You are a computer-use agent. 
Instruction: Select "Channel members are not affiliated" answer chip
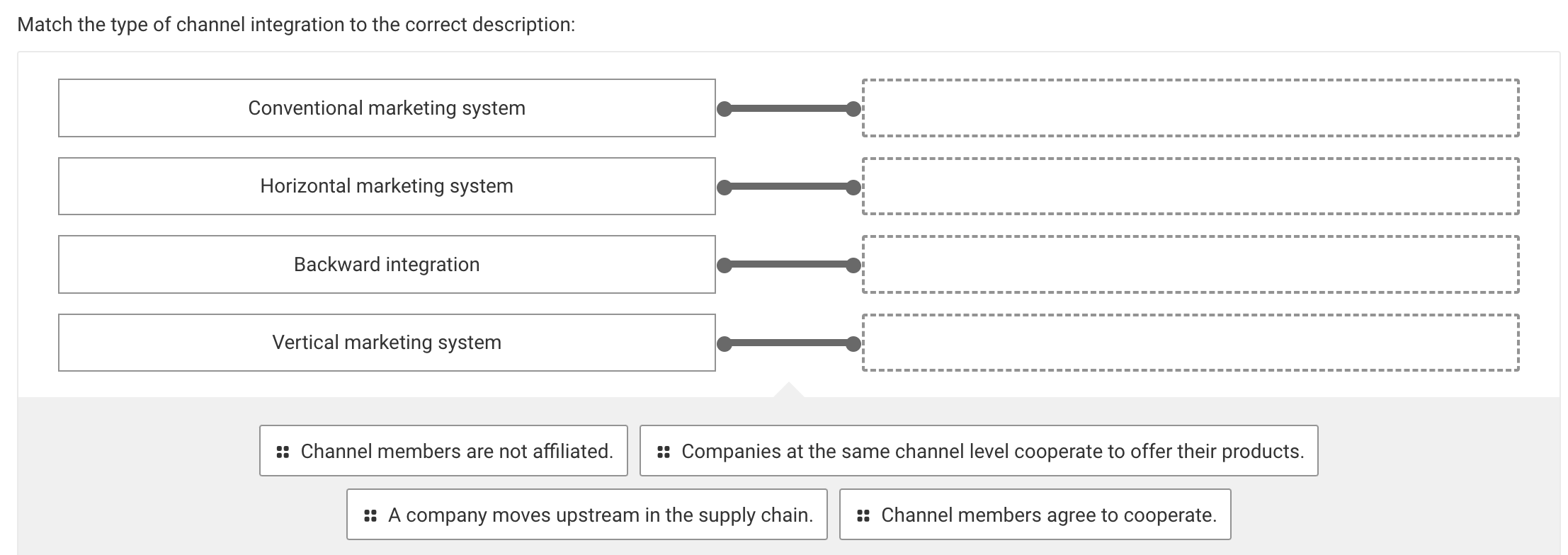click(x=443, y=450)
